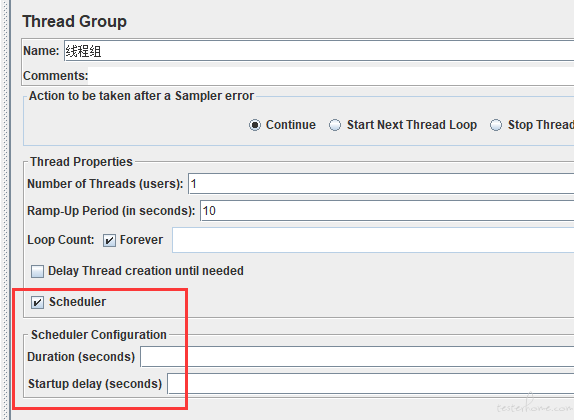Click the Loop Count value field
This screenshot has width=574, height=420.
373,240
